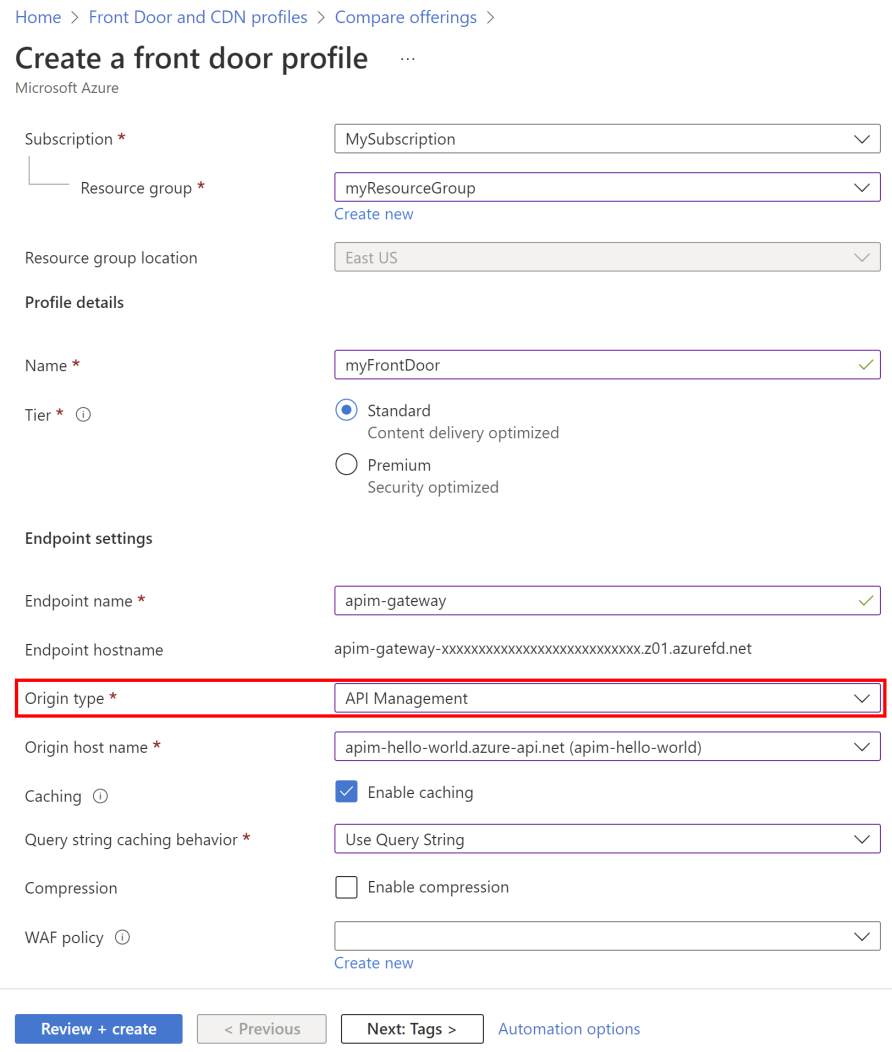
Task: Check the Enable compression checkbox
Action: pos(346,887)
